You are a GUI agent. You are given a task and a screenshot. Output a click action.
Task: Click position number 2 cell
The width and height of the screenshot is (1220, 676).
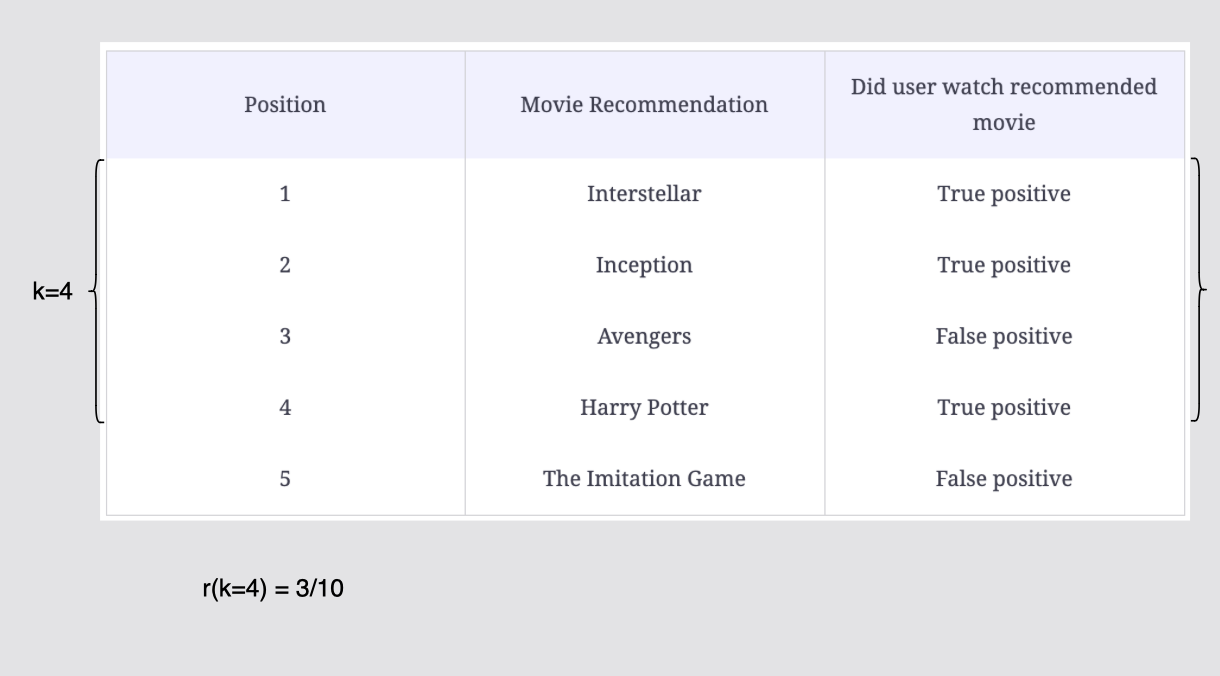(x=285, y=265)
